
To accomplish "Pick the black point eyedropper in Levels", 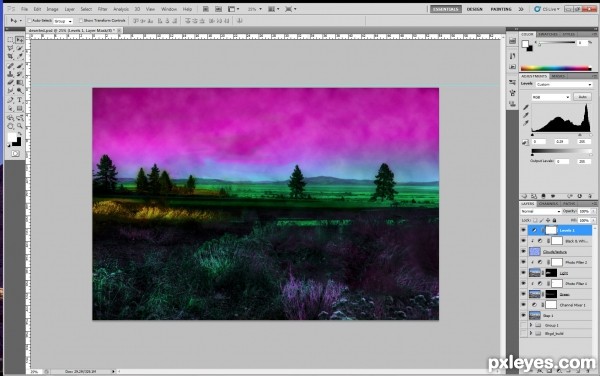I will click(x=526, y=107).
